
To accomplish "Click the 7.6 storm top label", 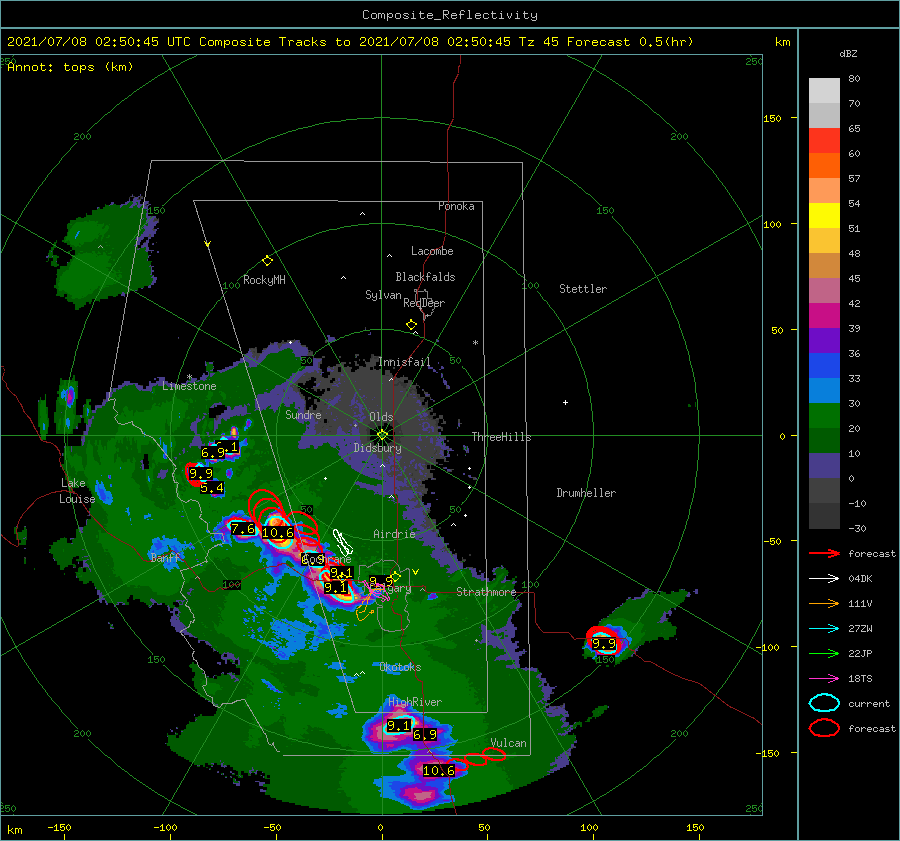I will coord(243,529).
